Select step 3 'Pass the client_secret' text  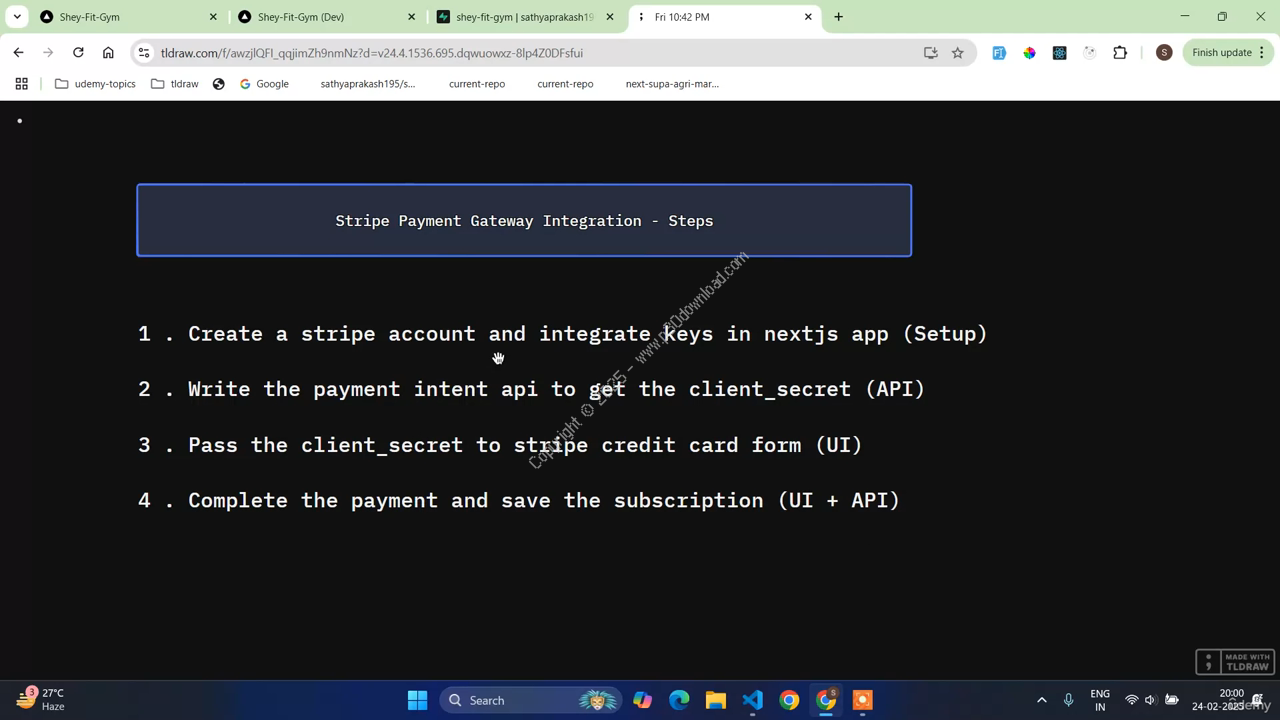click(500, 445)
